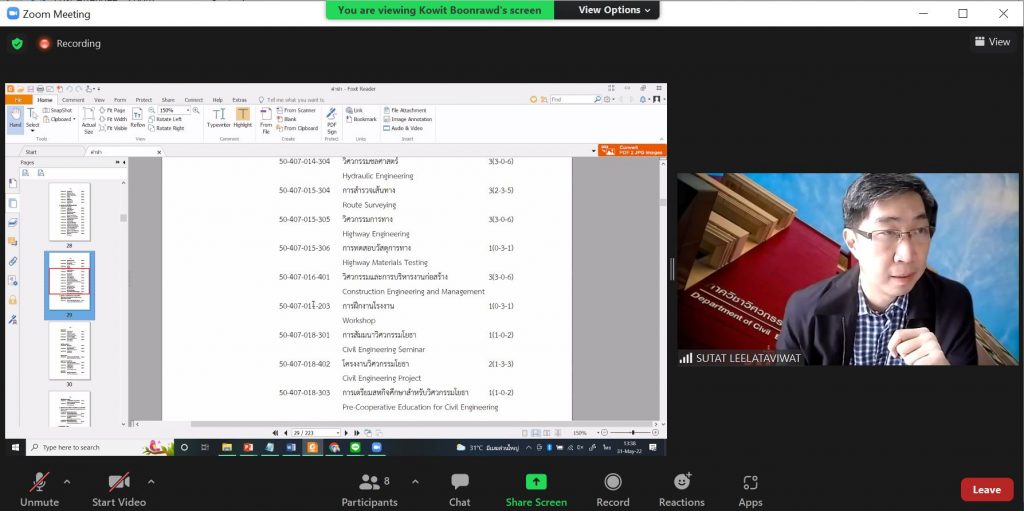This screenshot has width=1024, height=511.
Task: Open the View layout menu
Action: click(992, 42)
